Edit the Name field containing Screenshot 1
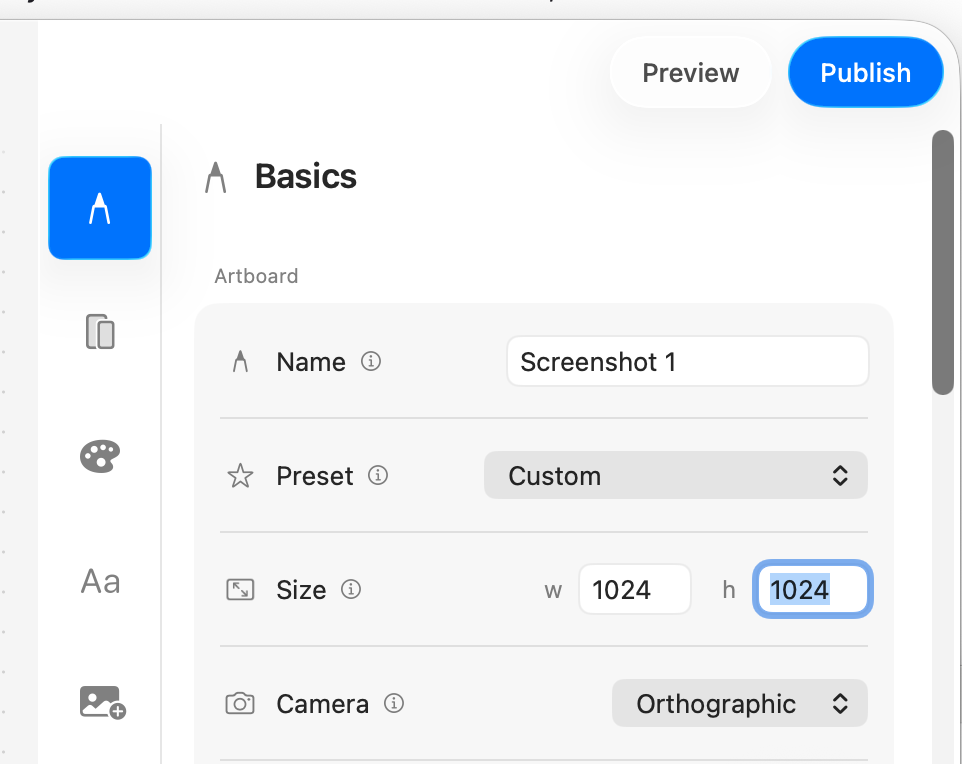 click(x=688, y=361)
